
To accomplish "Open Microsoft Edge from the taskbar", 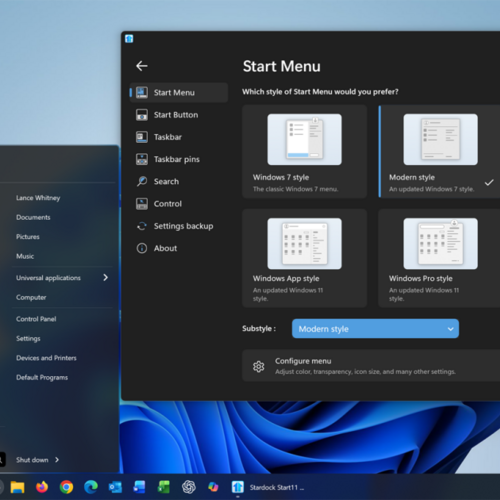I will pos(91,487).
